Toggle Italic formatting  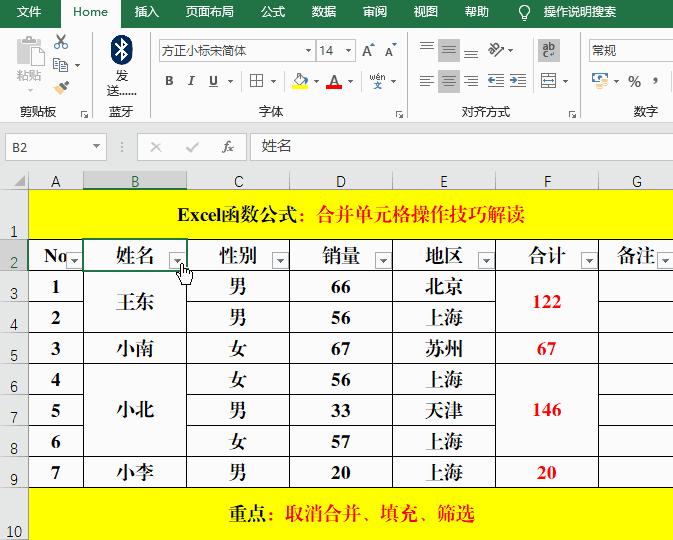tap(191, 81)
